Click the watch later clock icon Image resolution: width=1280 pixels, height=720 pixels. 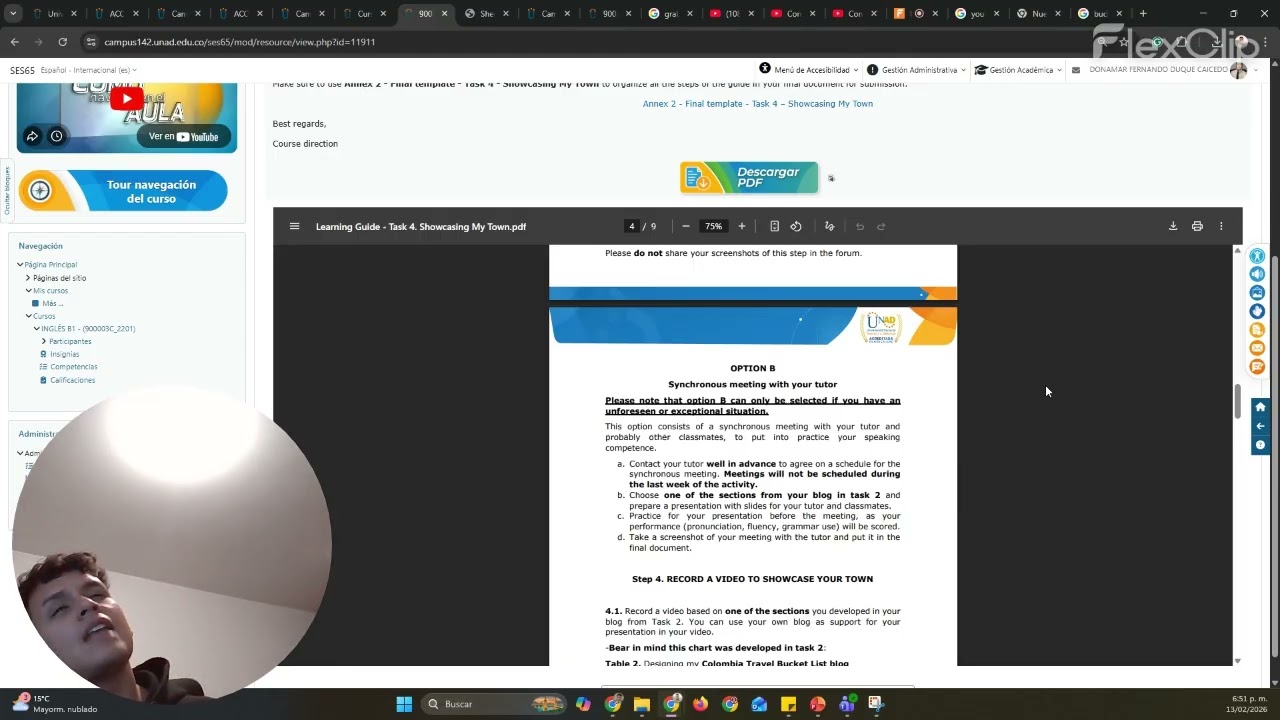tap(56, 136)
